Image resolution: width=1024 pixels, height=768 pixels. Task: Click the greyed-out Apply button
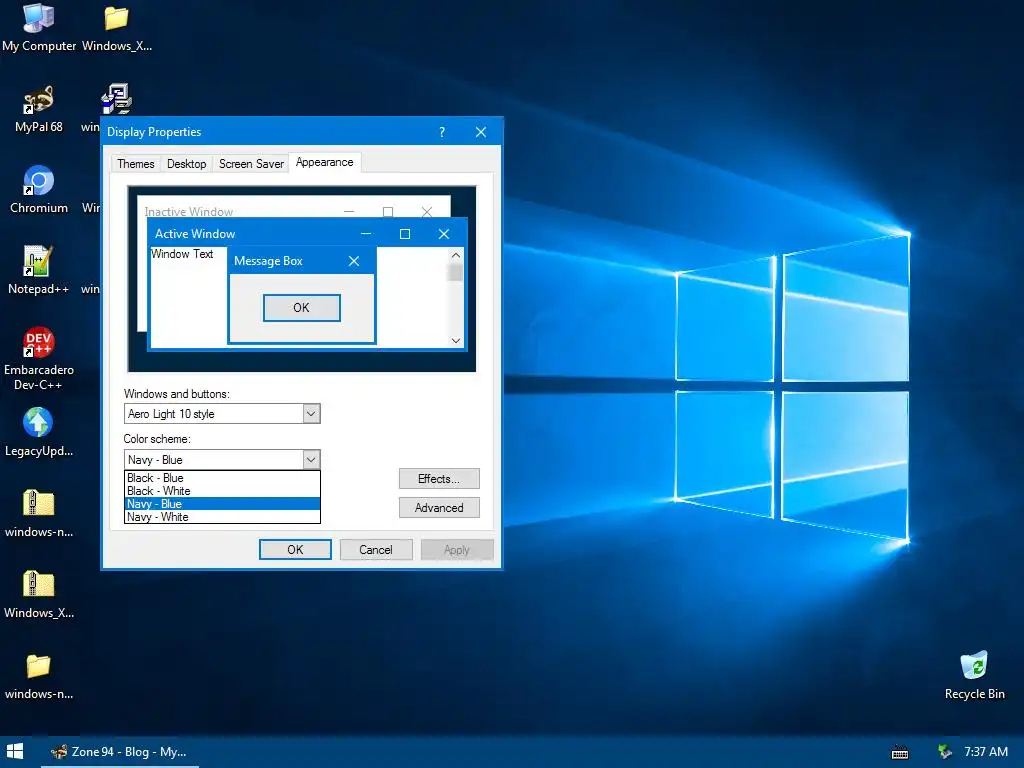(x=456, y=550)
